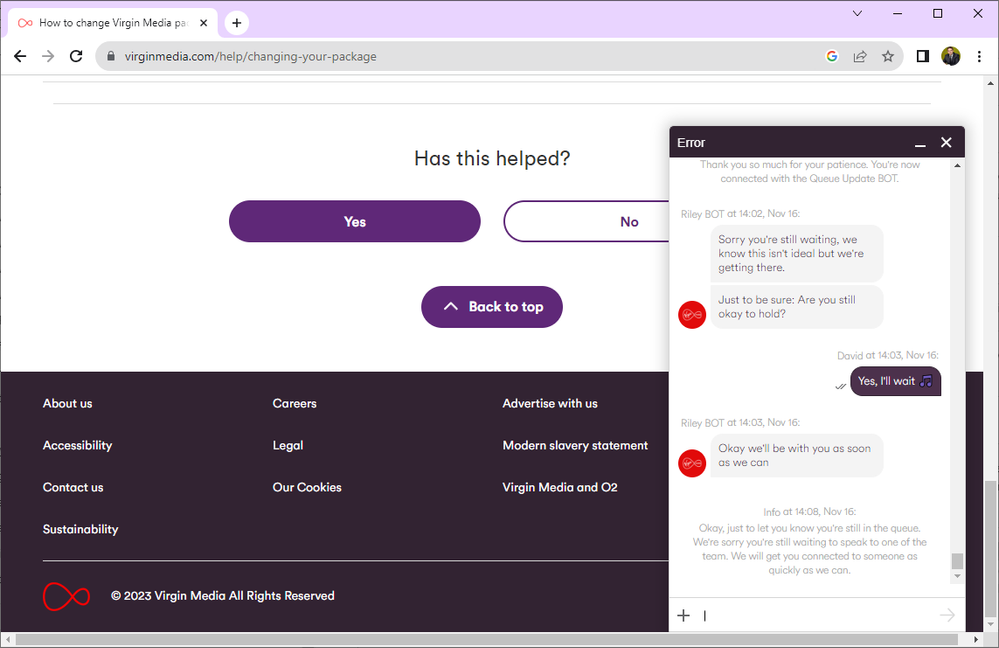999x648 pixels.
Task: Click page scrollbar up arrow
Action: [990, 83]
